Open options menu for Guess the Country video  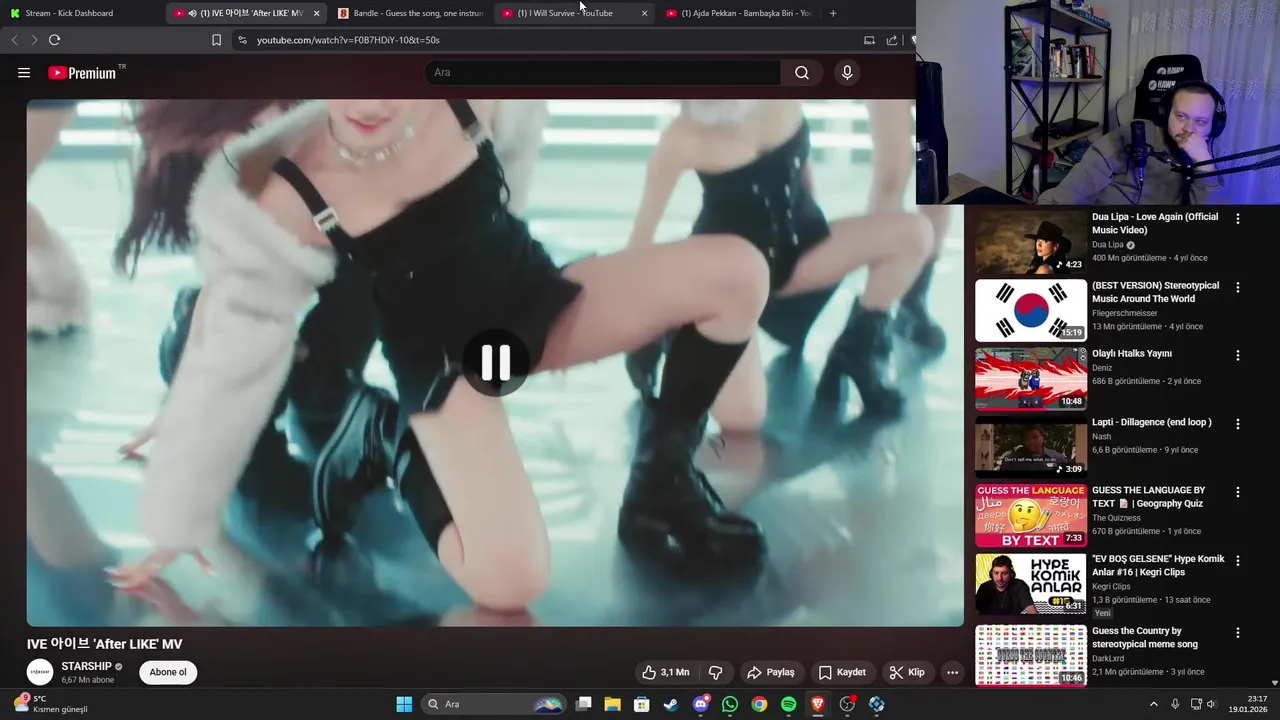coord(1237,633)
